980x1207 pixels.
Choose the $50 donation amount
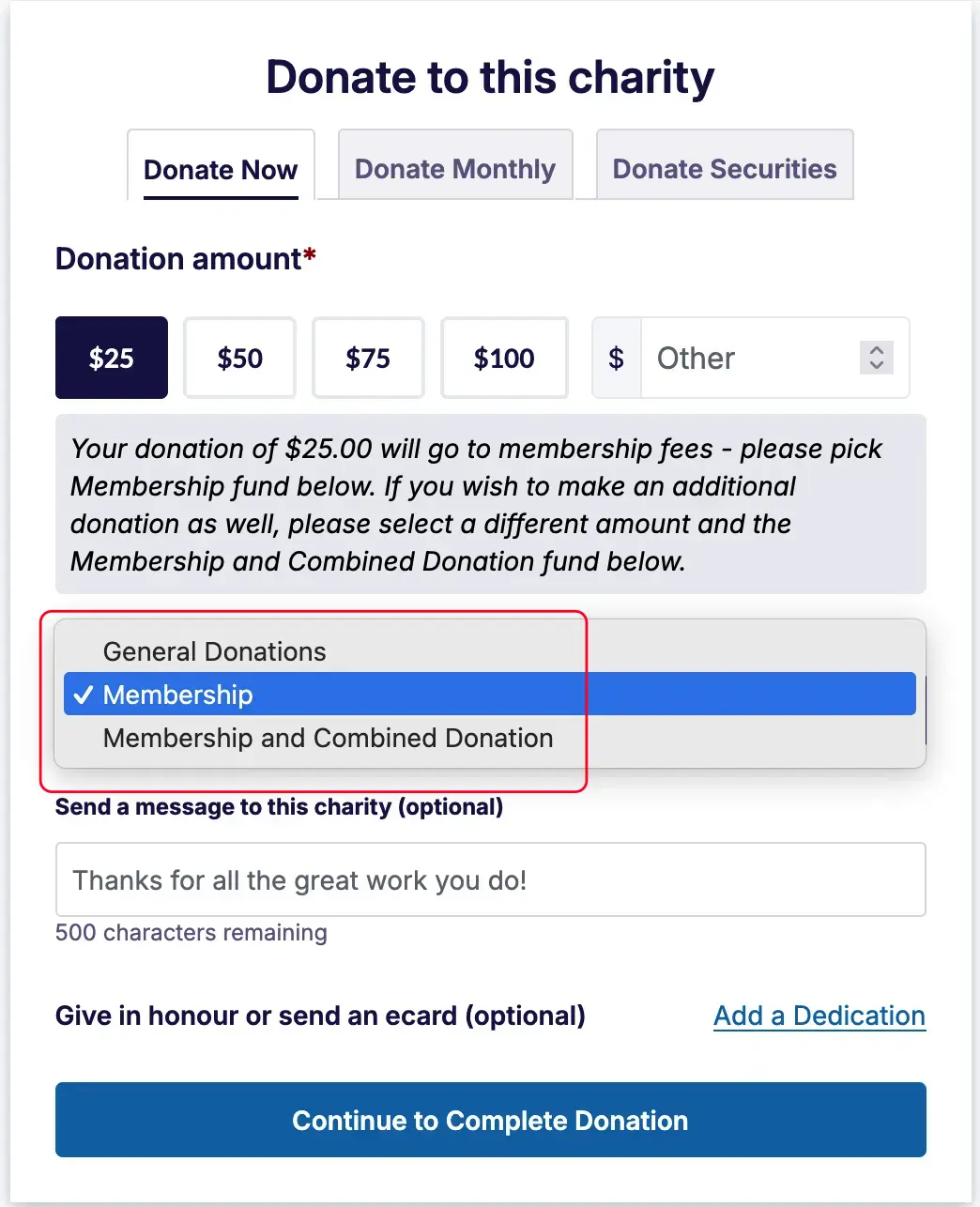tap(239, 358)
